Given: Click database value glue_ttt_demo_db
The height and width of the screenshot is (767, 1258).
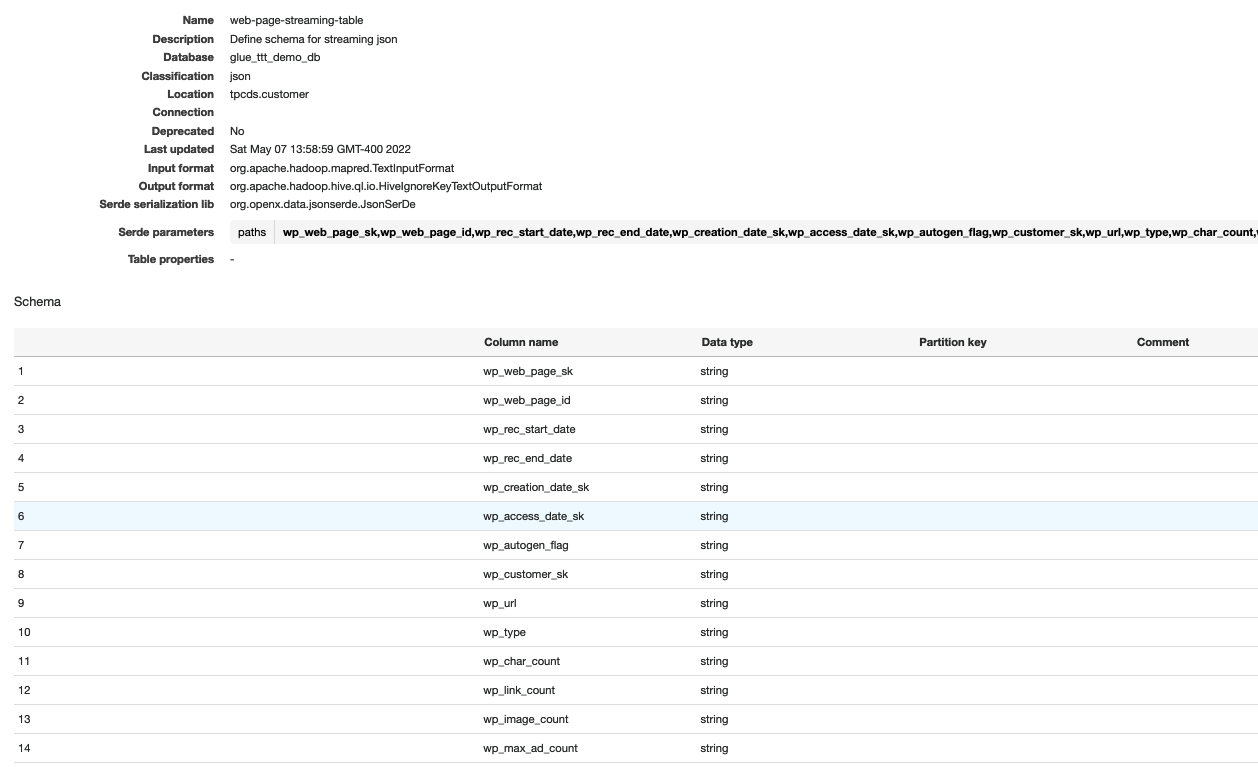Looking at the screenshot, I should click(275, 57).
